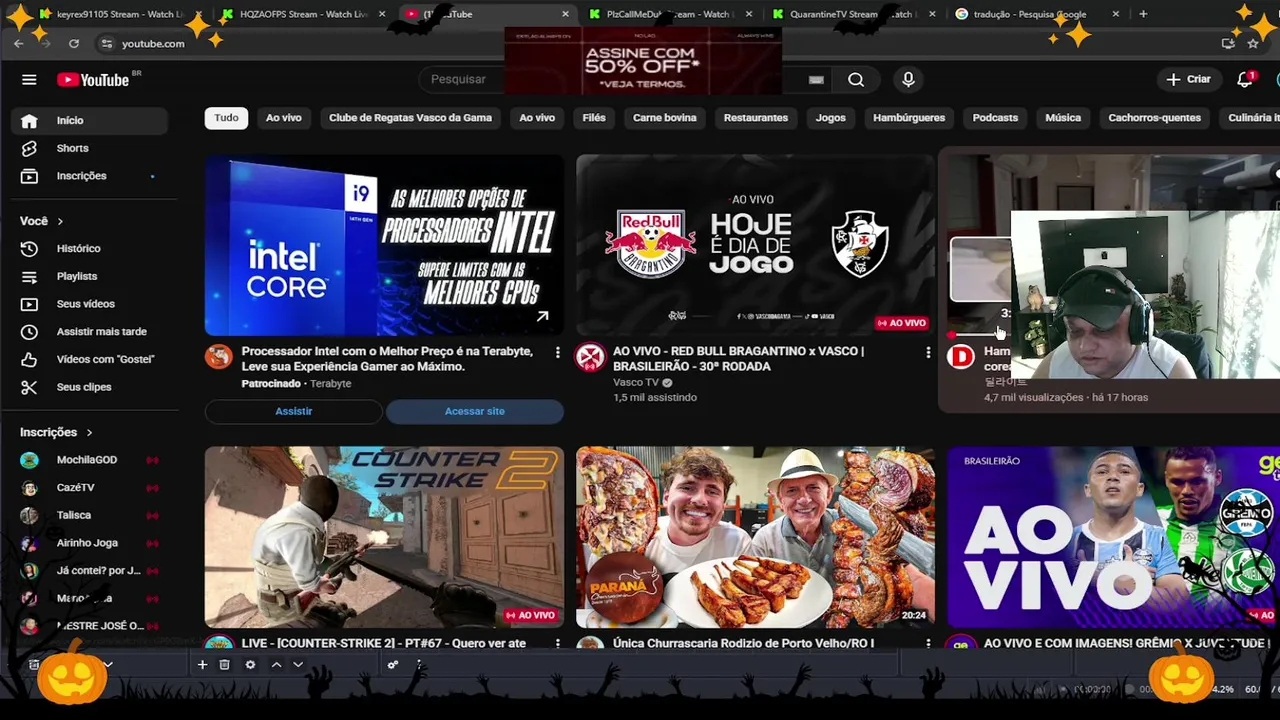Viewport: 1280px width, 720px height.
Task: Open the Vasco TV channel avatar
Action: 590,356
